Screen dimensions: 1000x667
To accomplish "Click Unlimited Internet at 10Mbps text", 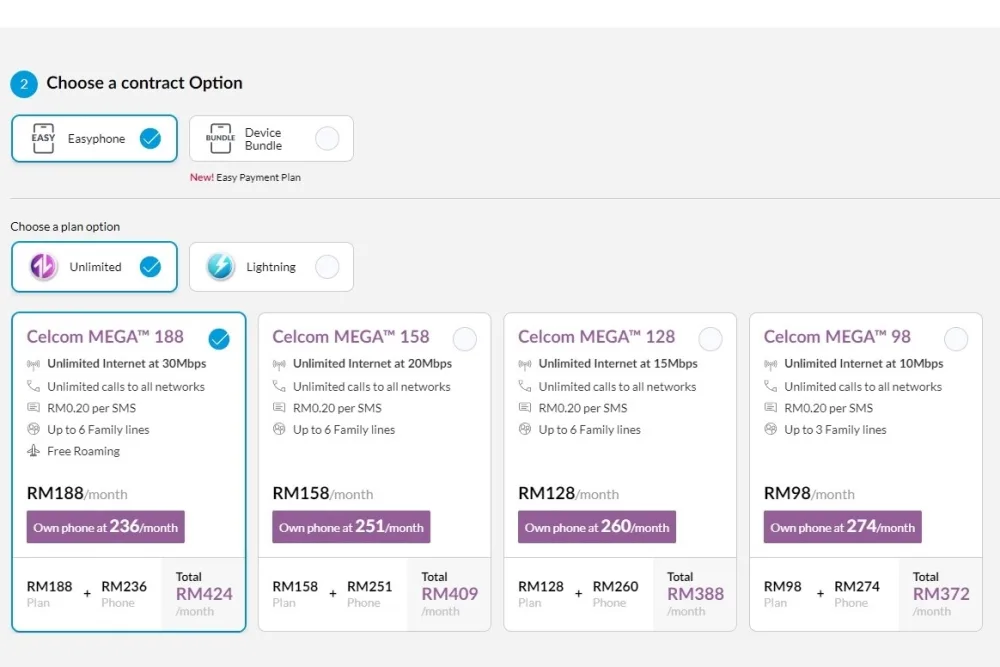I will pos(864,363).
